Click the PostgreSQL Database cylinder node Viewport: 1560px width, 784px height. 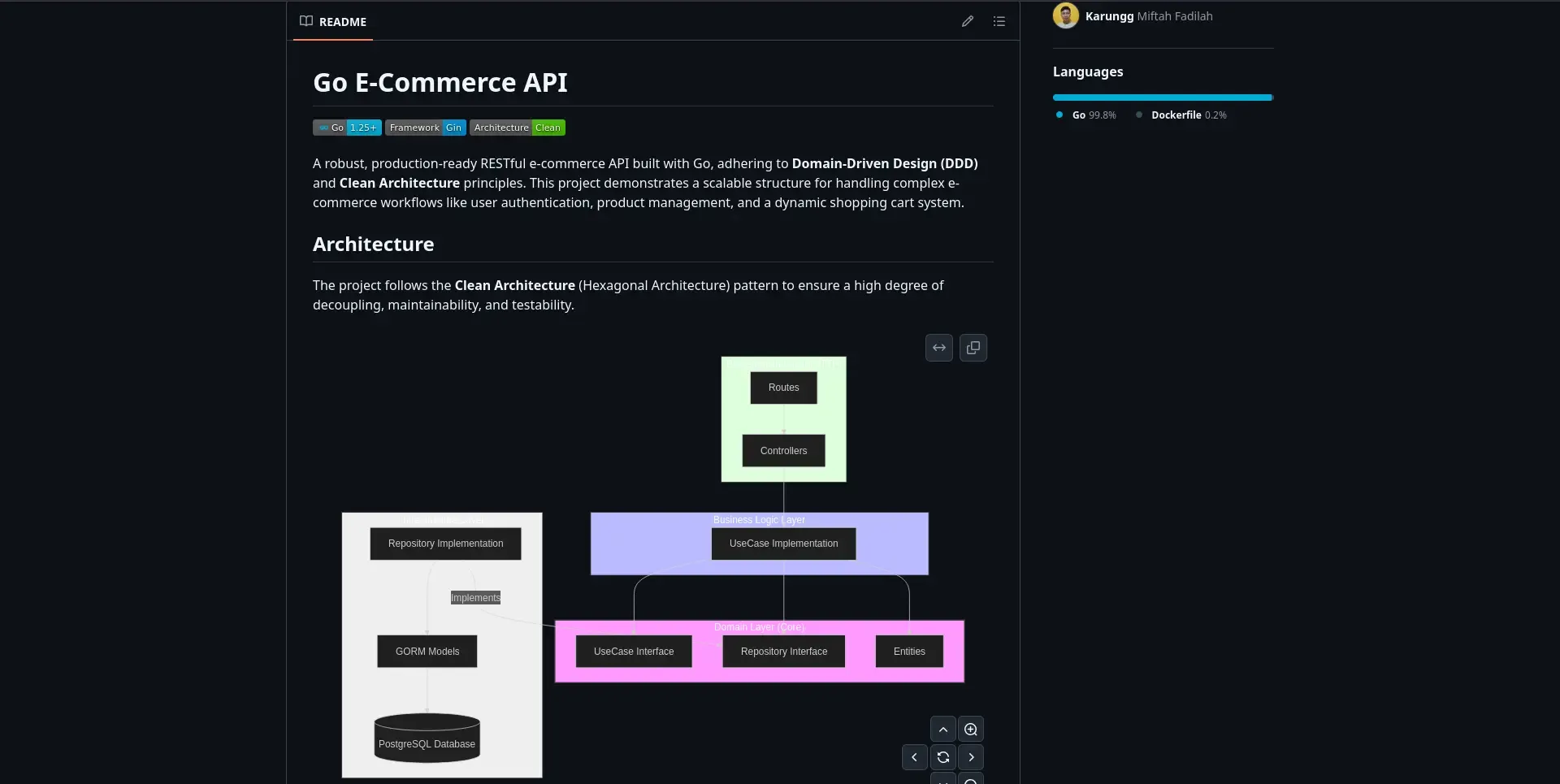[x=427, y=739]
